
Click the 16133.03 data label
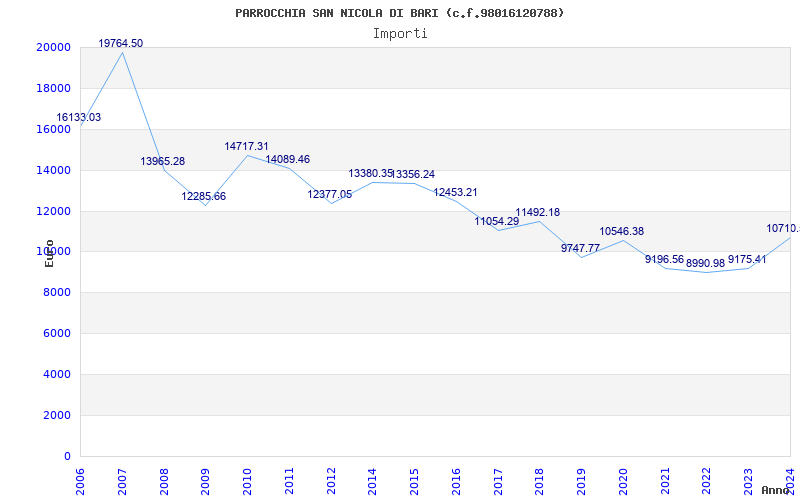point(79,117)
